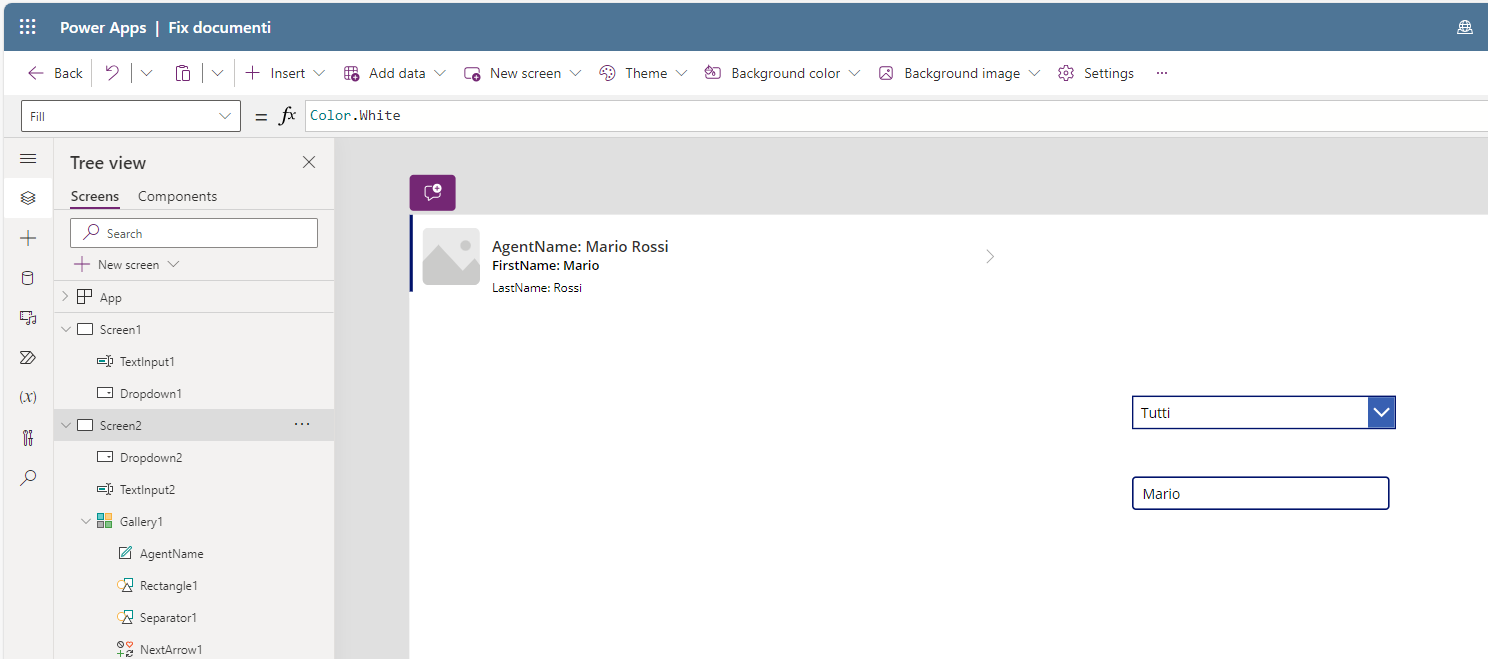Open the Theme menu
The image size is (1488, 659).
tap(643, 73)
